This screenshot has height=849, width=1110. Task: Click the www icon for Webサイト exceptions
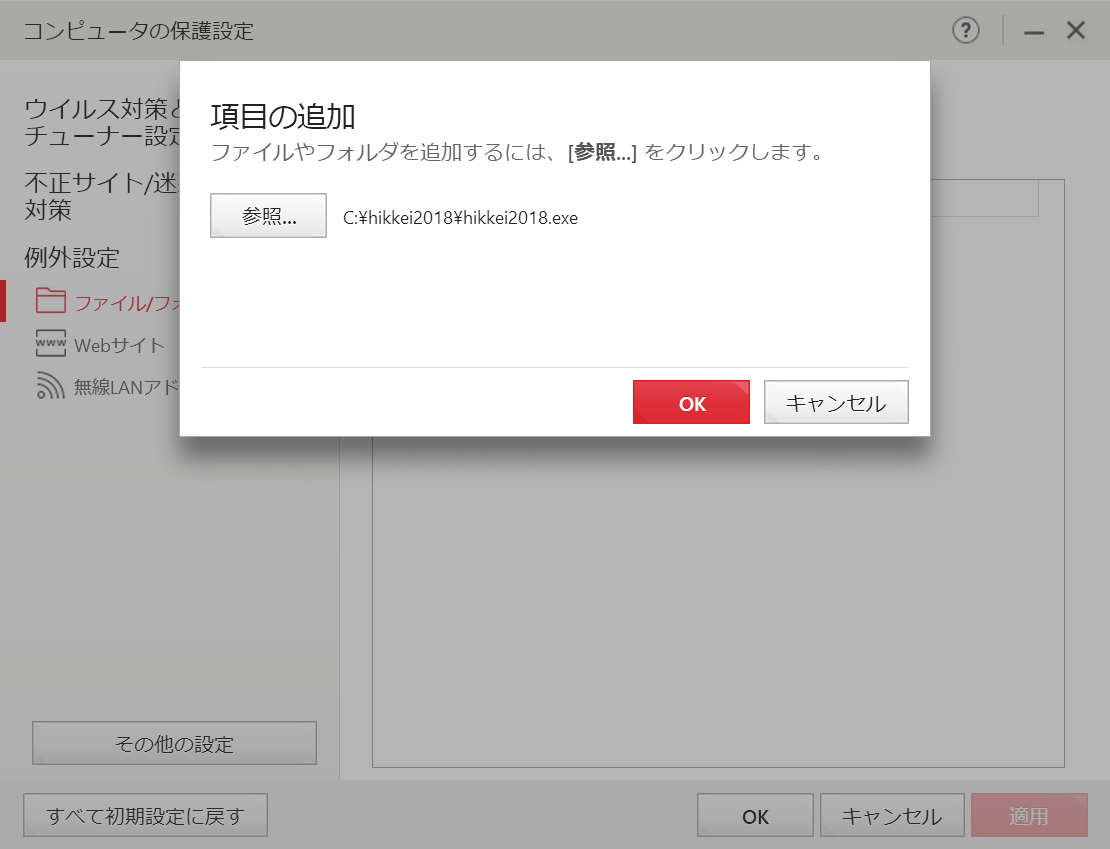50,344
